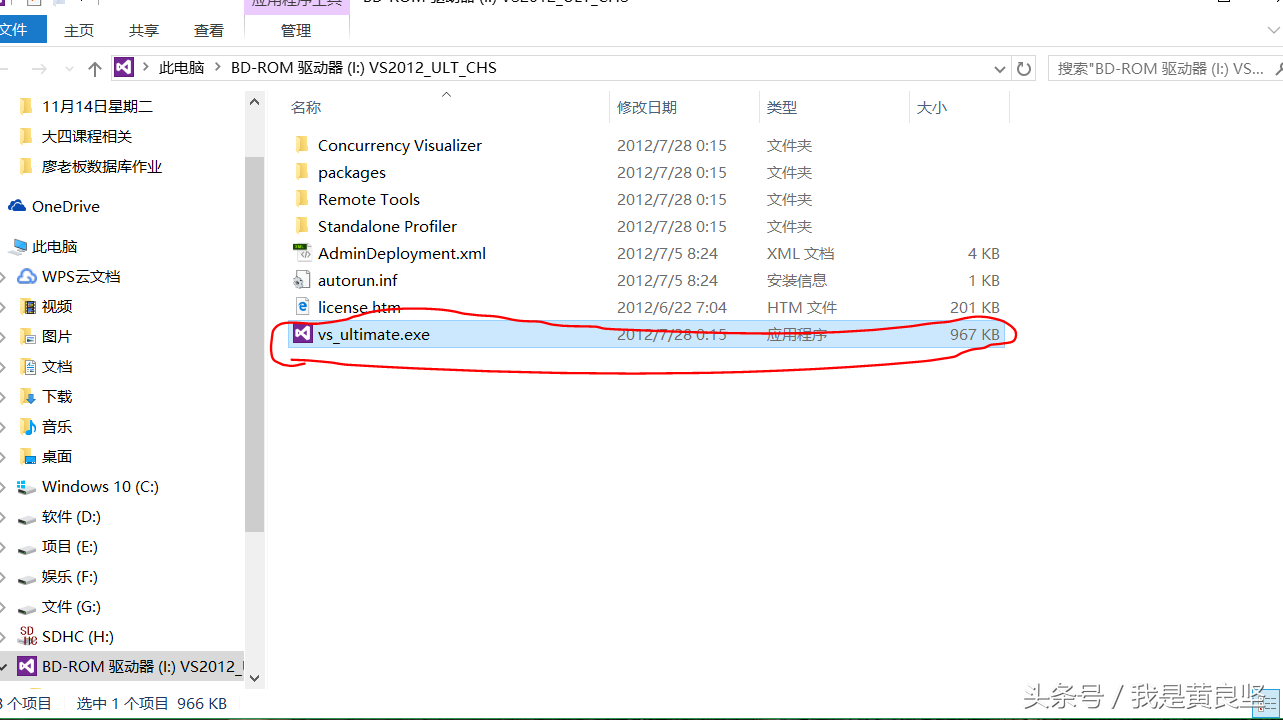Image resolution: width=1283 pixels, height=720 pixels.
Task: Expand the Windows 10 (C:) tree node
Action: (x=4, y=486)
